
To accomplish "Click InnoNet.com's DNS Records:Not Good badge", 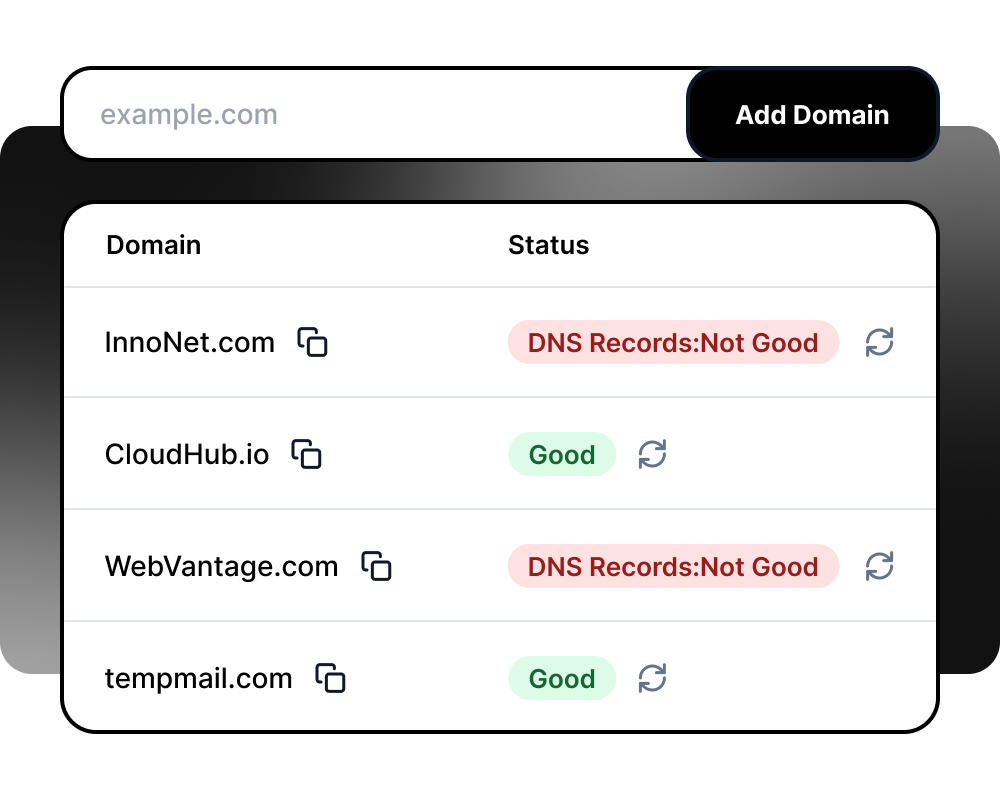I will (673, 342).
